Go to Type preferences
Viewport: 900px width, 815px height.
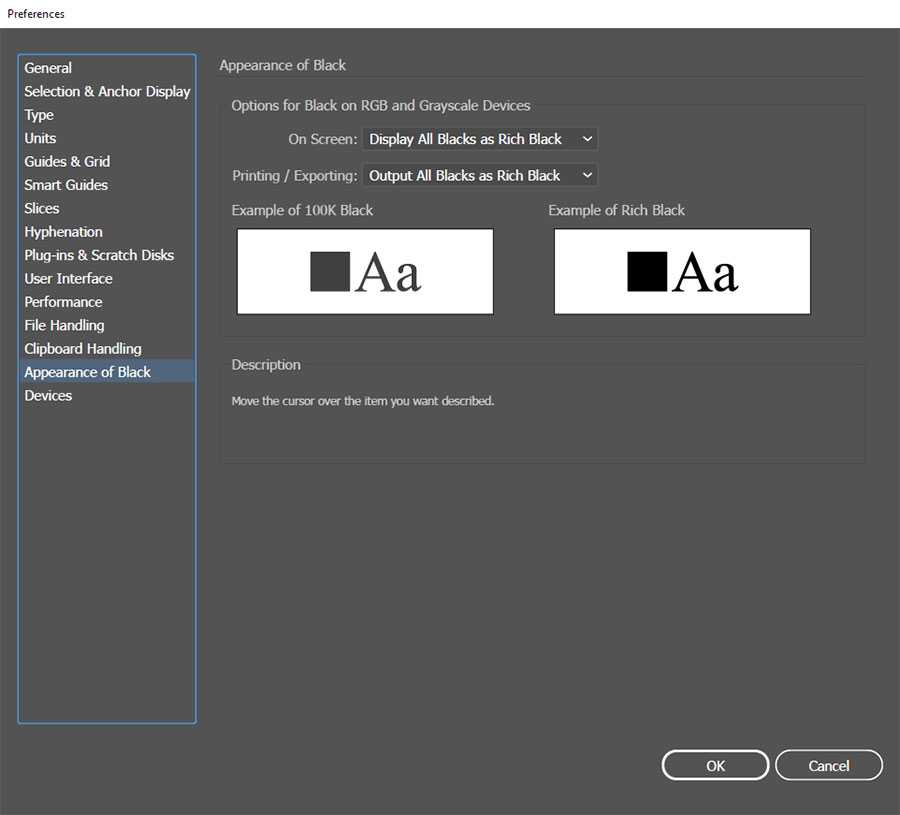pyautogui.click(x=39, y=115)
